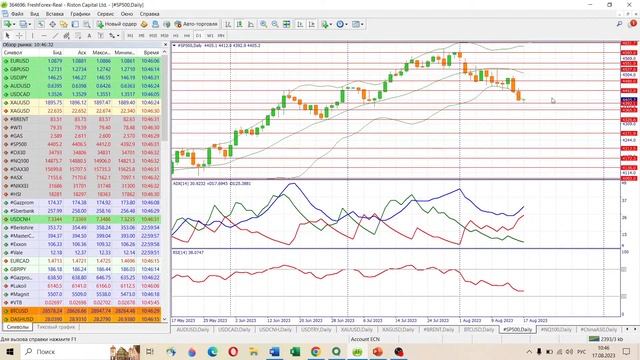Show the Navigator panel icon
Viewport: 640px width, 360px height.
[64, 24]
